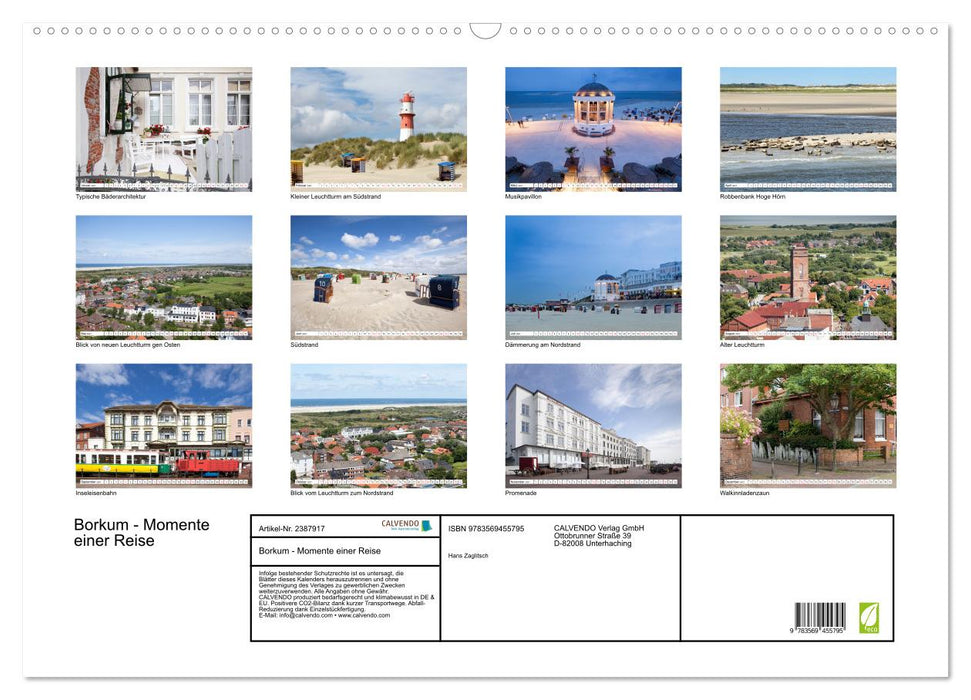Screen dimensions: 971x700
Task: Click the author name 'Hans Zaglitsch'
Action: [468, 556]
